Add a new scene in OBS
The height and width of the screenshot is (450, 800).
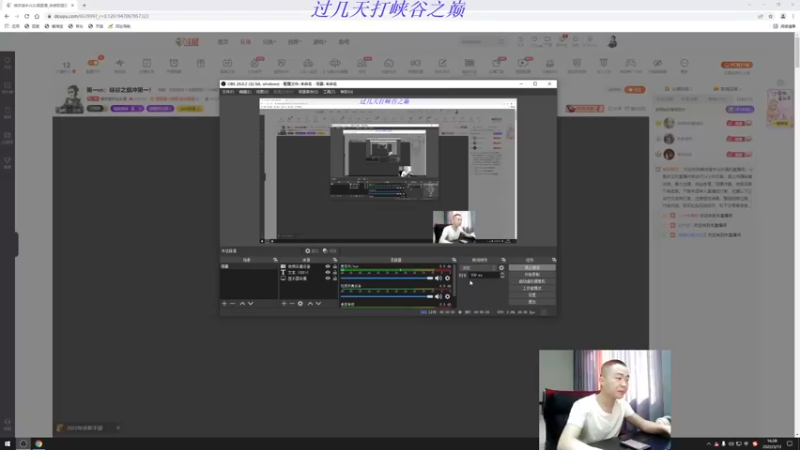pos(224,304)
